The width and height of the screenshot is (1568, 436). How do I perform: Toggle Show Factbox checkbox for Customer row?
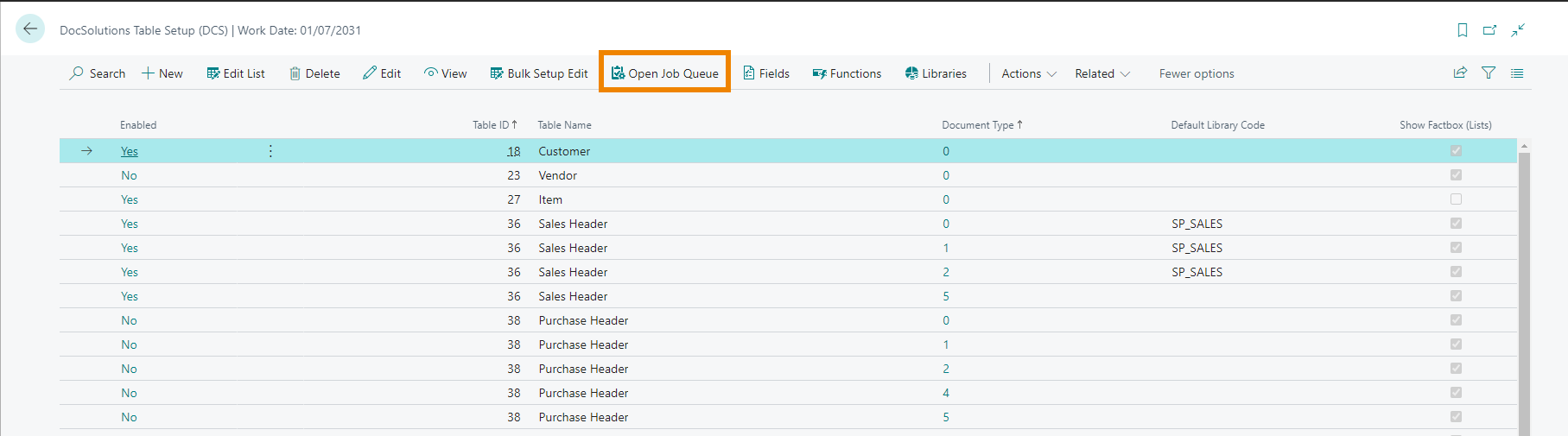(x=1456, y=151)
